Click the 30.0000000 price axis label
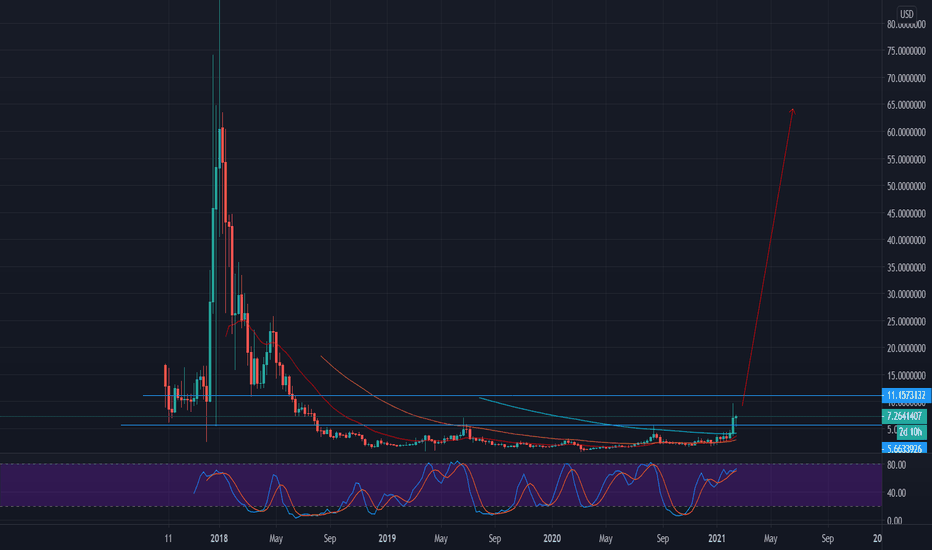The width and height of the screenshot is (932, 550). (906, 294)
